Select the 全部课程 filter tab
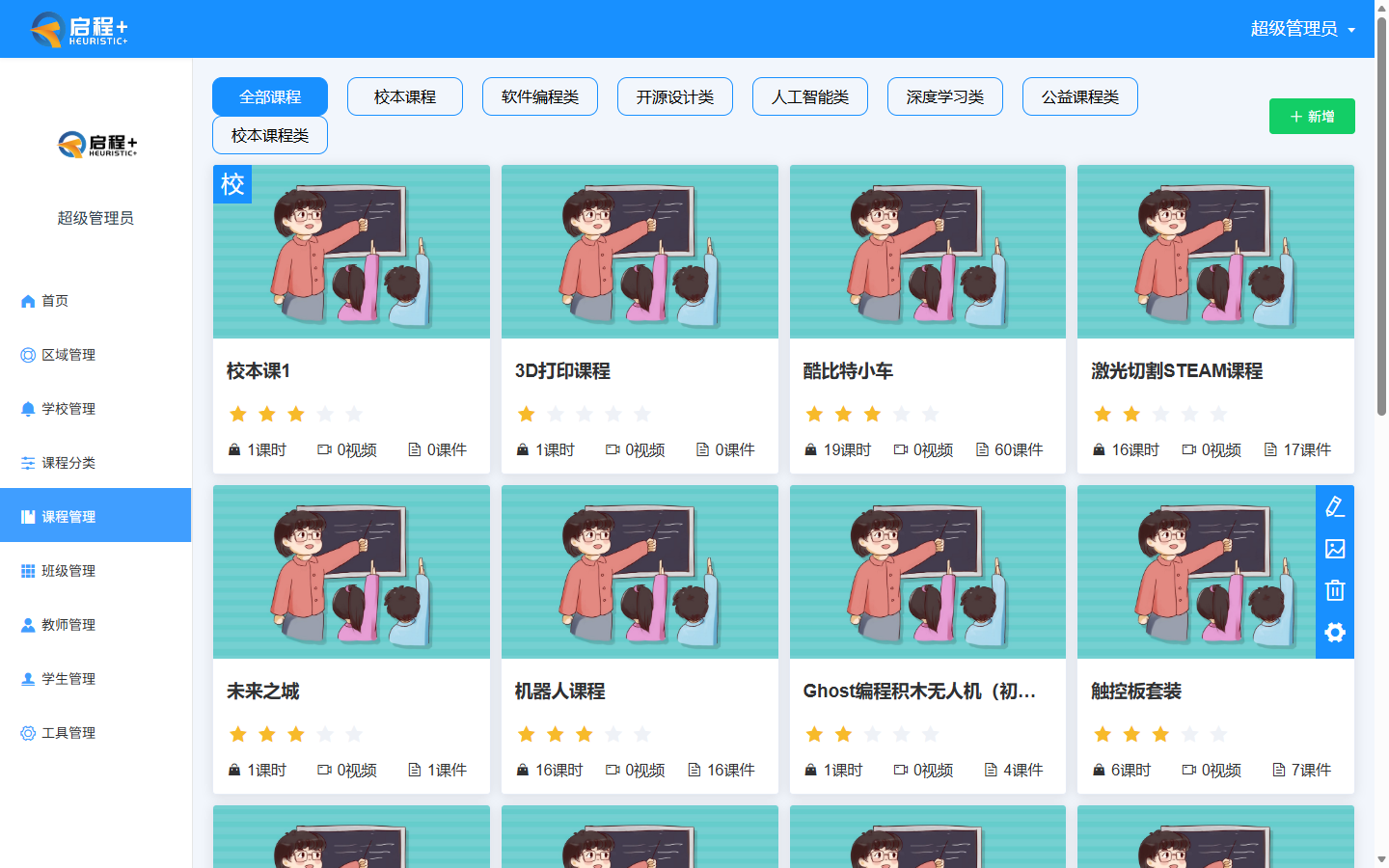 tap(270, 96)
